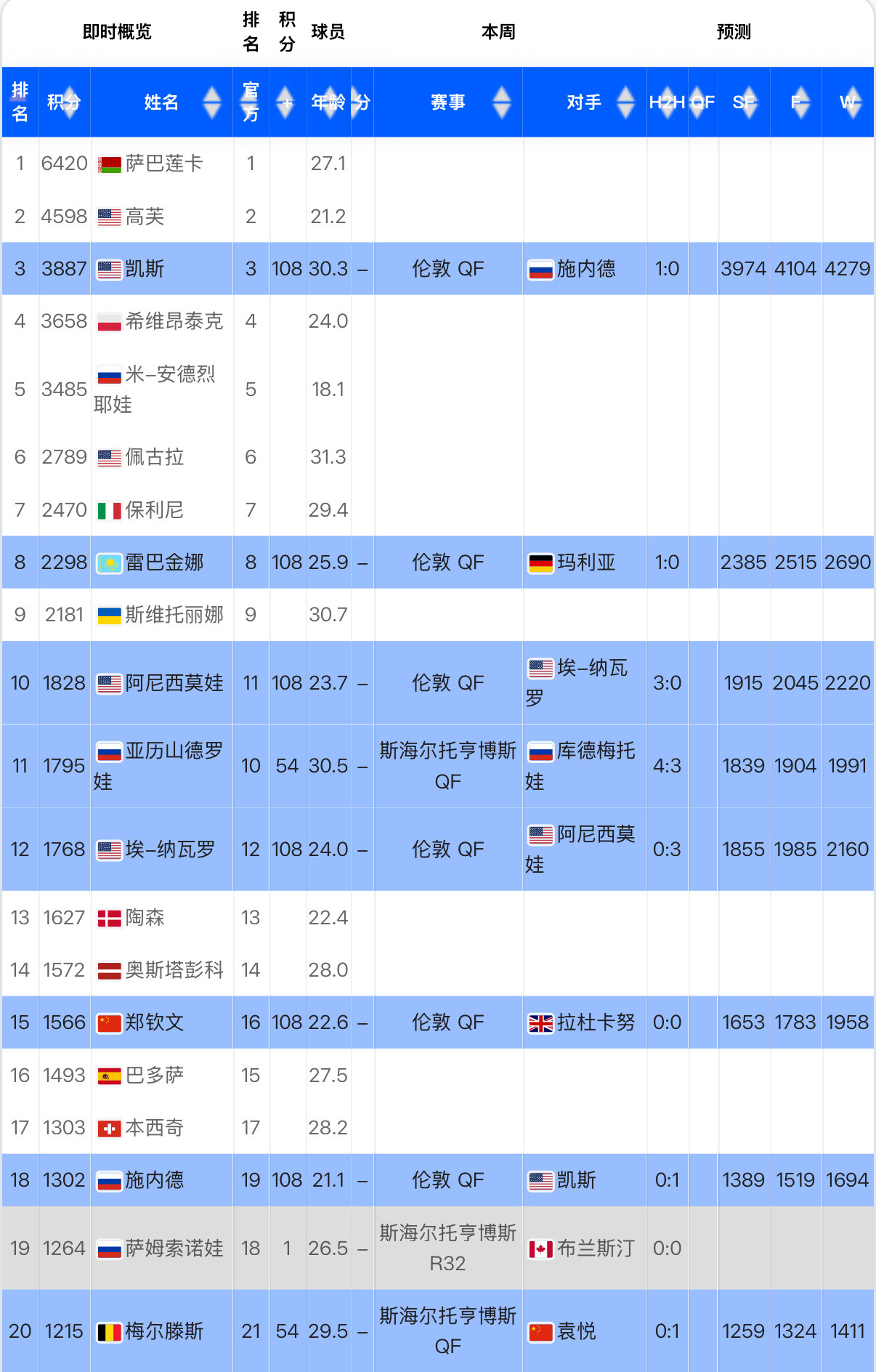Click the US flag beside 高芙
Image resolution: width=876 pixels, height=1372 pixels.
(110, 217)
